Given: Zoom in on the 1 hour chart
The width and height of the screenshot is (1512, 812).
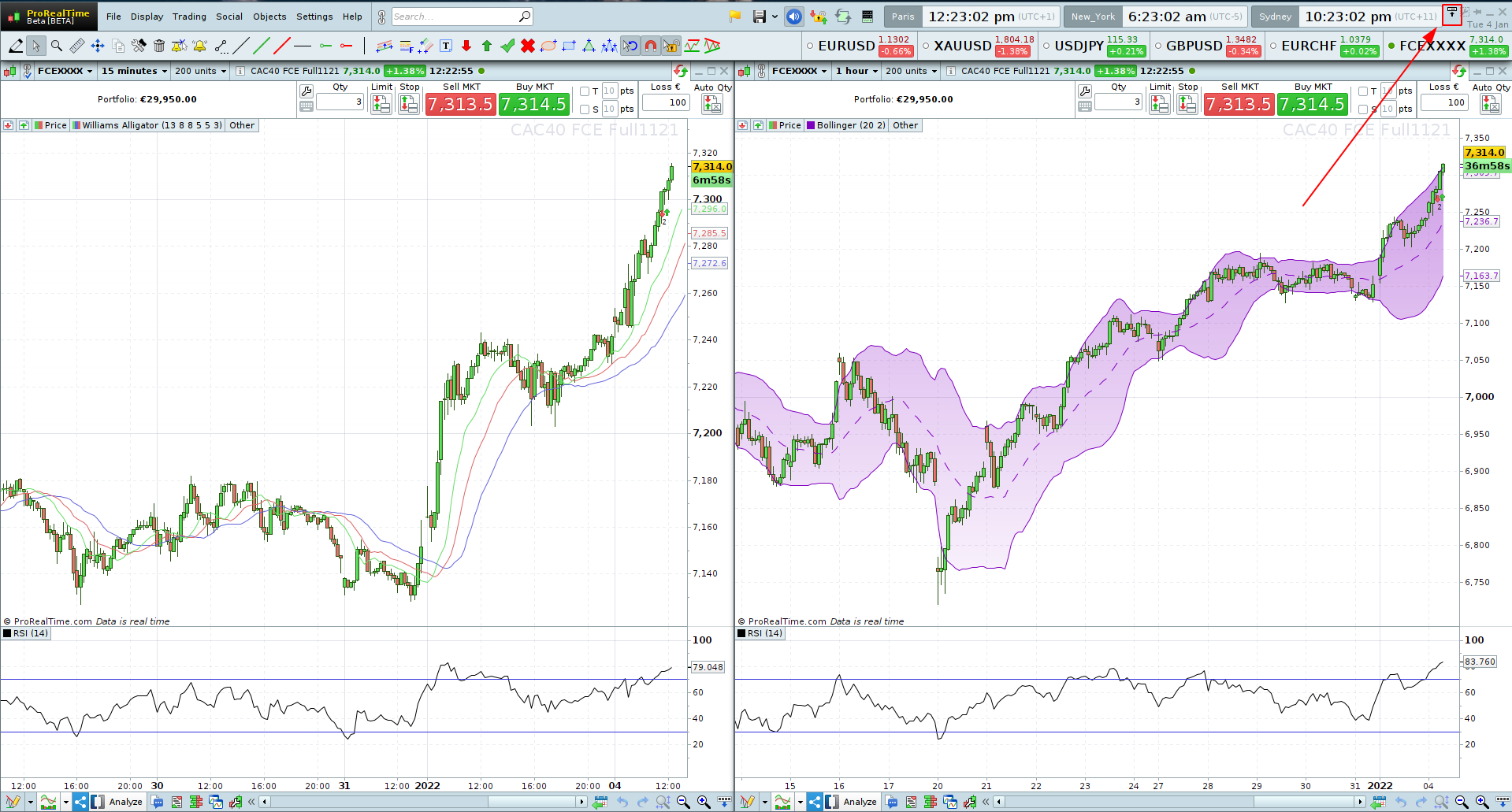Looking at the screenshot, I should [x=1482, y=802].
